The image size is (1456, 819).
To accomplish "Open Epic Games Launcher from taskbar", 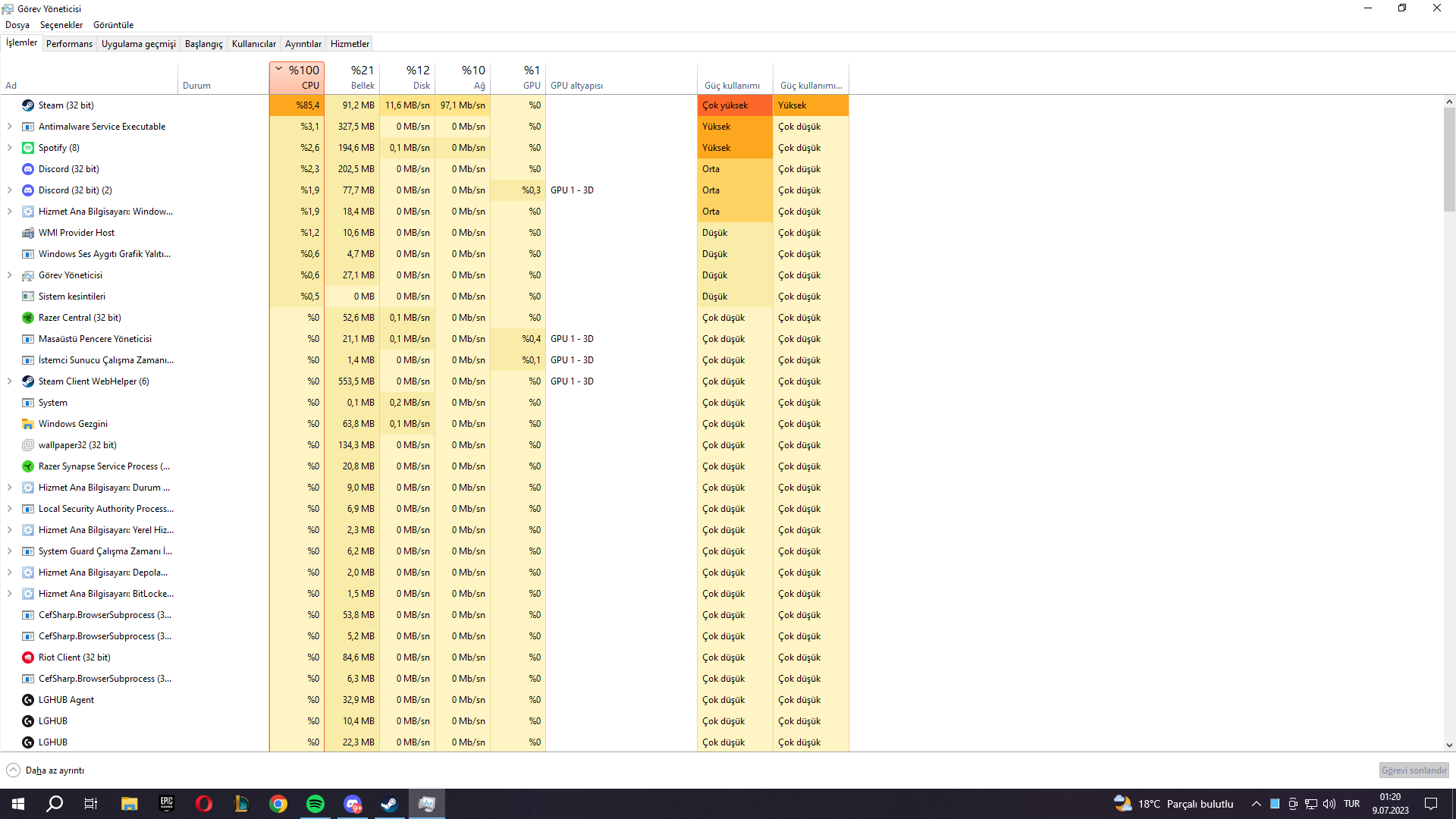I will click(166, 804).
